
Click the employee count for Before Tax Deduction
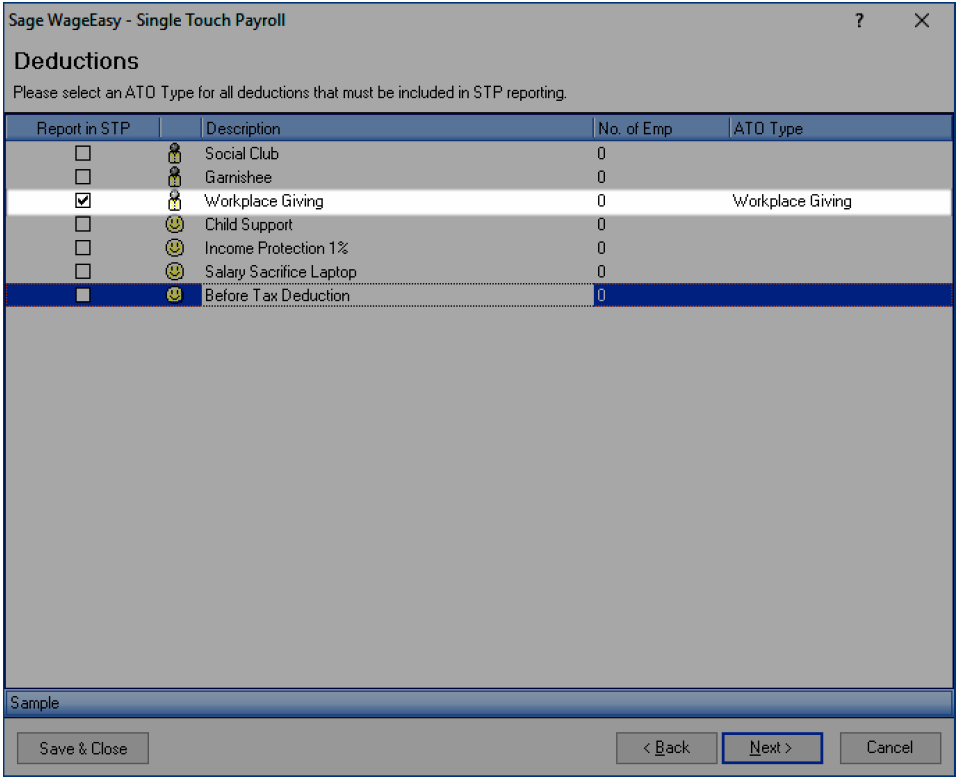601,296
